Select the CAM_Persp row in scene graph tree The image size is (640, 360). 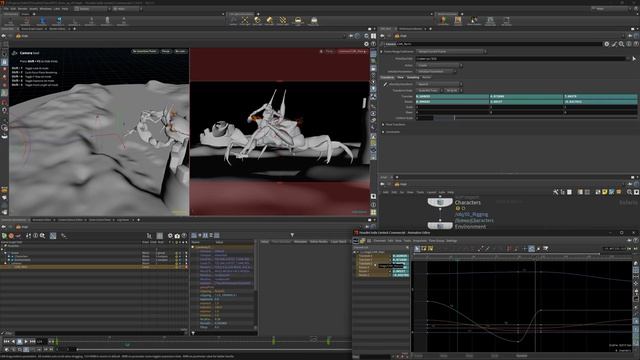(94, 267)
